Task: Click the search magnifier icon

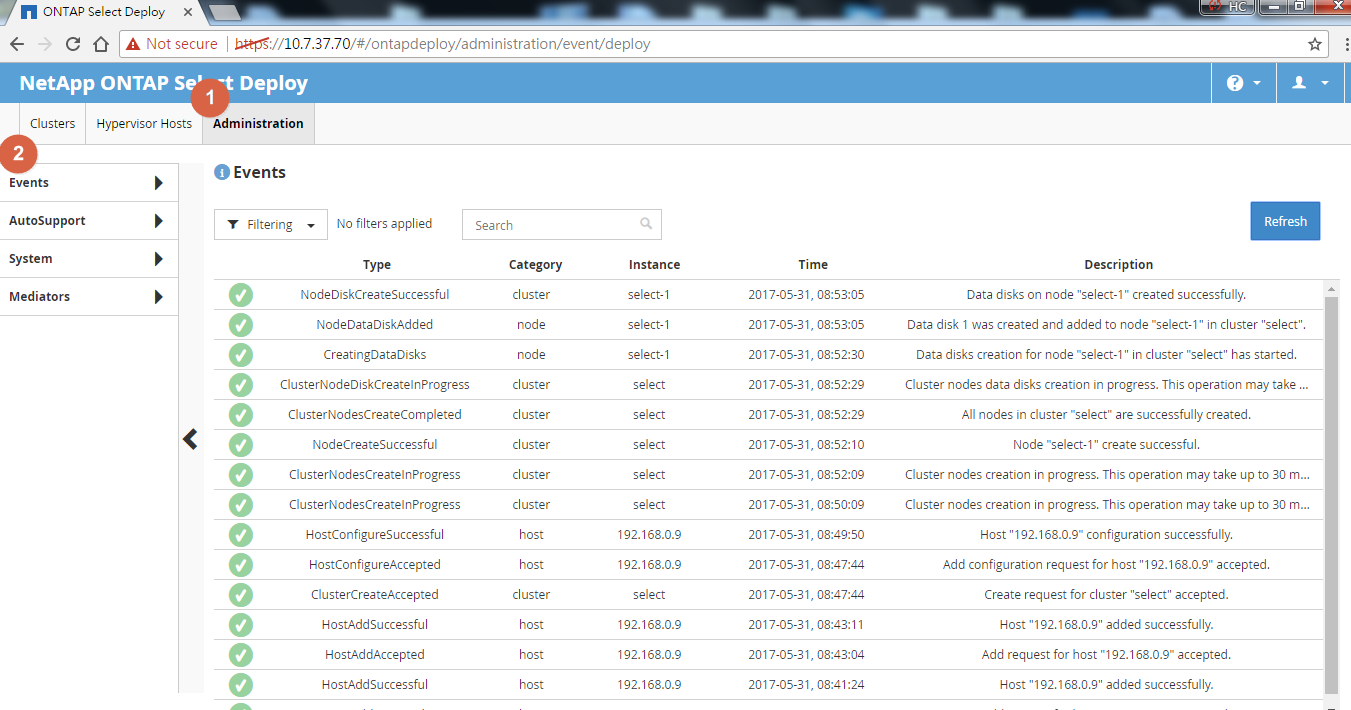Action: tap(646, 224)
